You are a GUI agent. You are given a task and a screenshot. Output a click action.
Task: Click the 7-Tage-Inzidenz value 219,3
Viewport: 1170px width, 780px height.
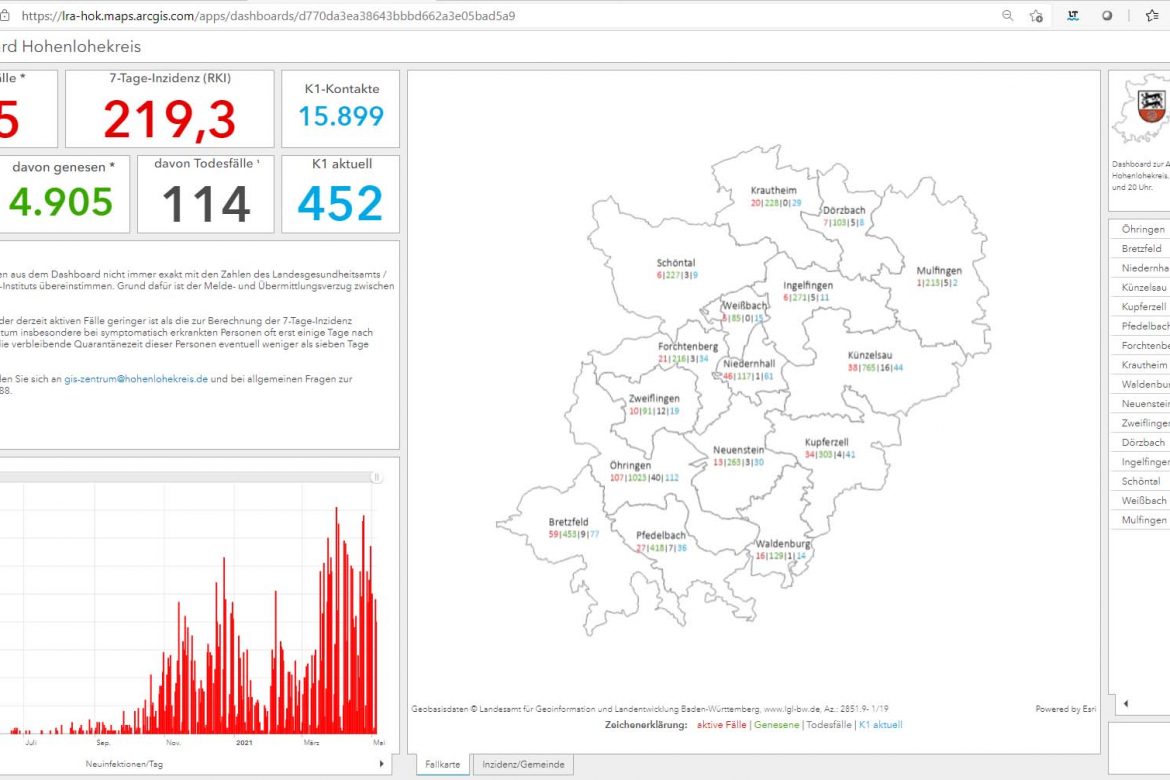[169, 121]
